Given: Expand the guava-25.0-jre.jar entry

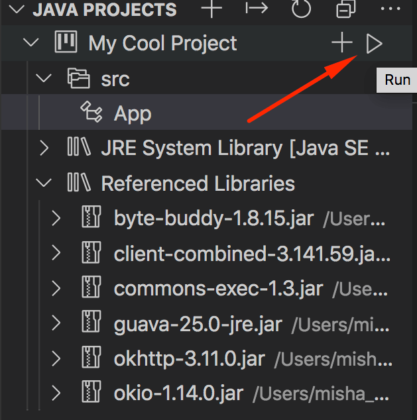Looking at the screenshot, I should 56,323.
